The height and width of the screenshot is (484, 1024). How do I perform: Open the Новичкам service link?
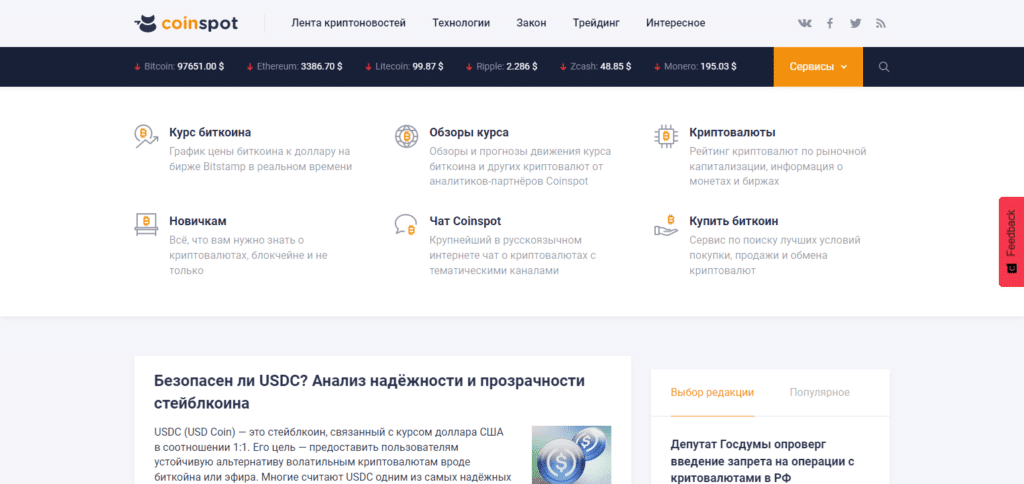(x=198, y=221)
